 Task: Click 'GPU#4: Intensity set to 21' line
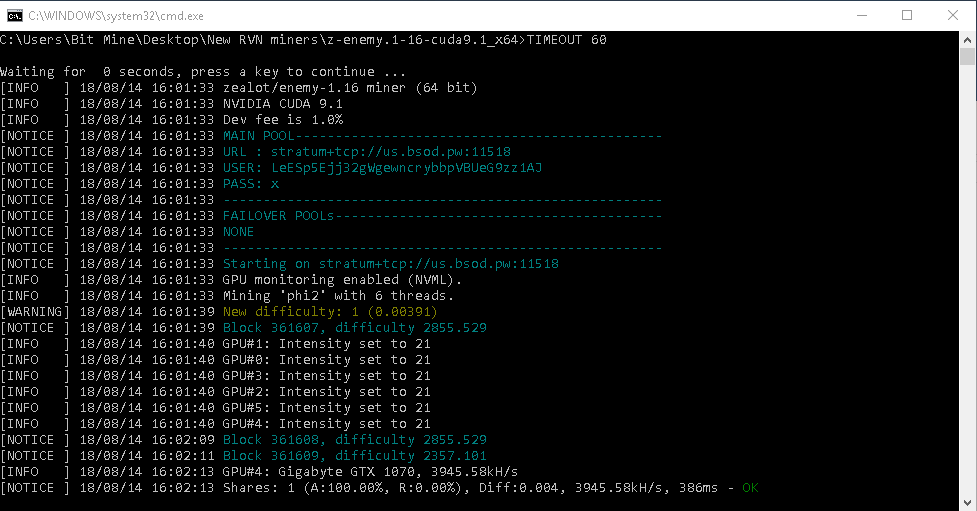click(326, 424)
